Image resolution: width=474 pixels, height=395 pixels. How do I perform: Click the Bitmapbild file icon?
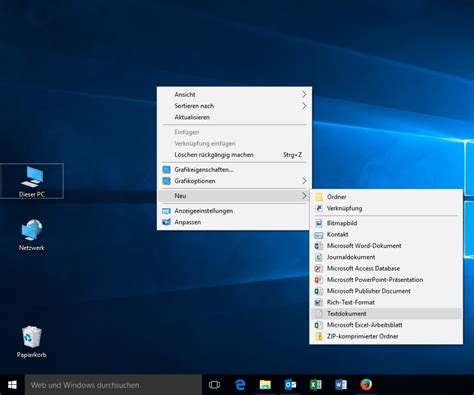pyautogui.click(x=319, y=223)
